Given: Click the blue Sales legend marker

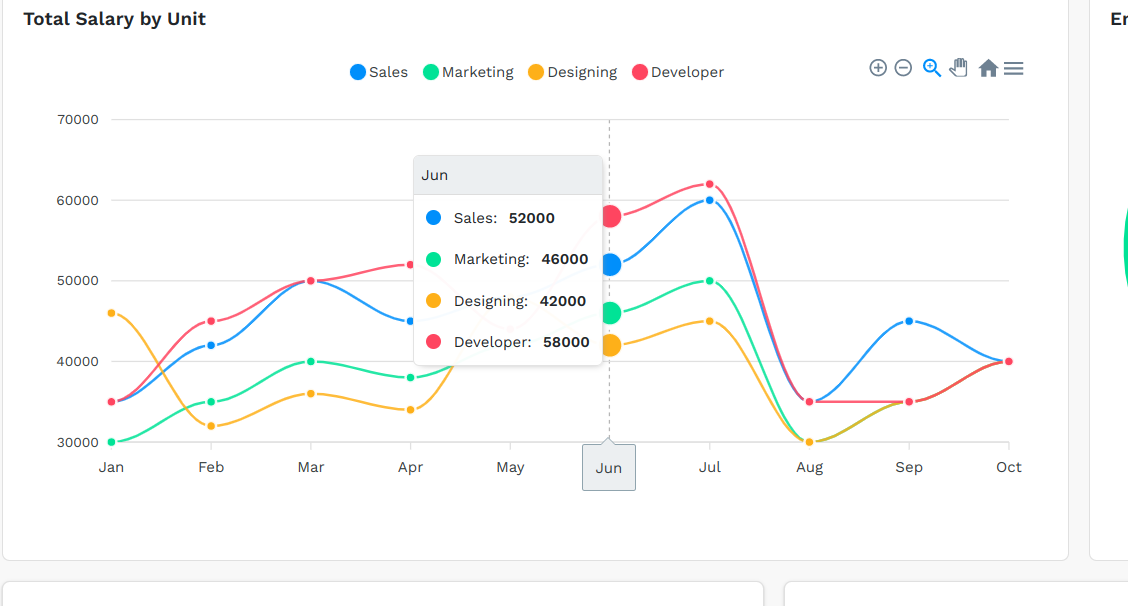Looking at the screenshot, I should [358, 72].
